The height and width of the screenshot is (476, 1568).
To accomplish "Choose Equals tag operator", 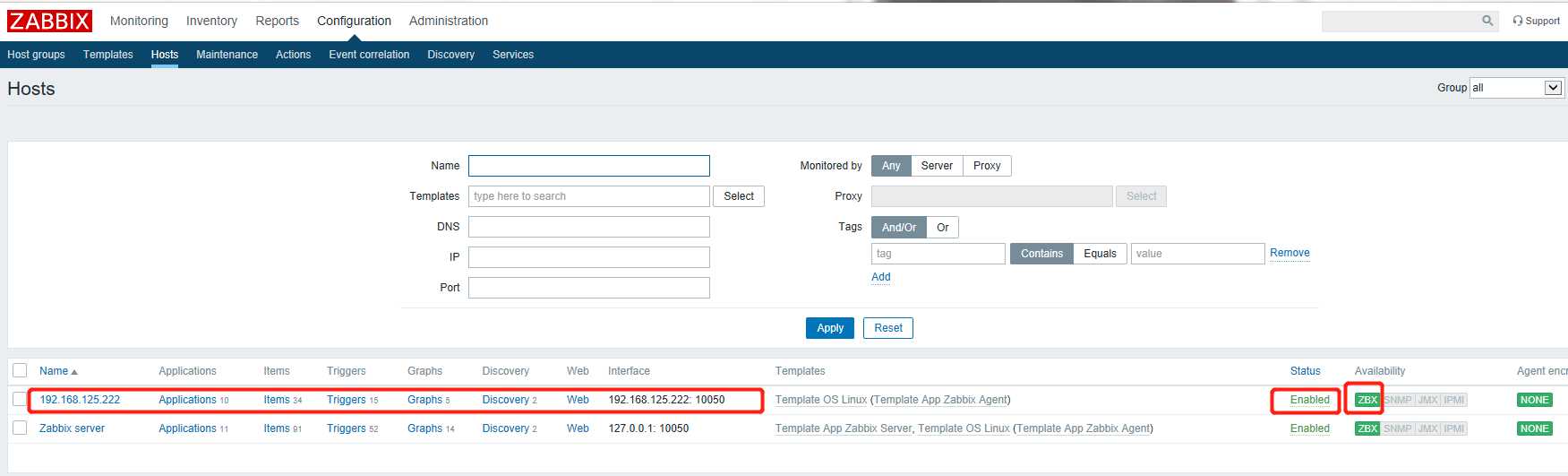I will (1100, 254).
